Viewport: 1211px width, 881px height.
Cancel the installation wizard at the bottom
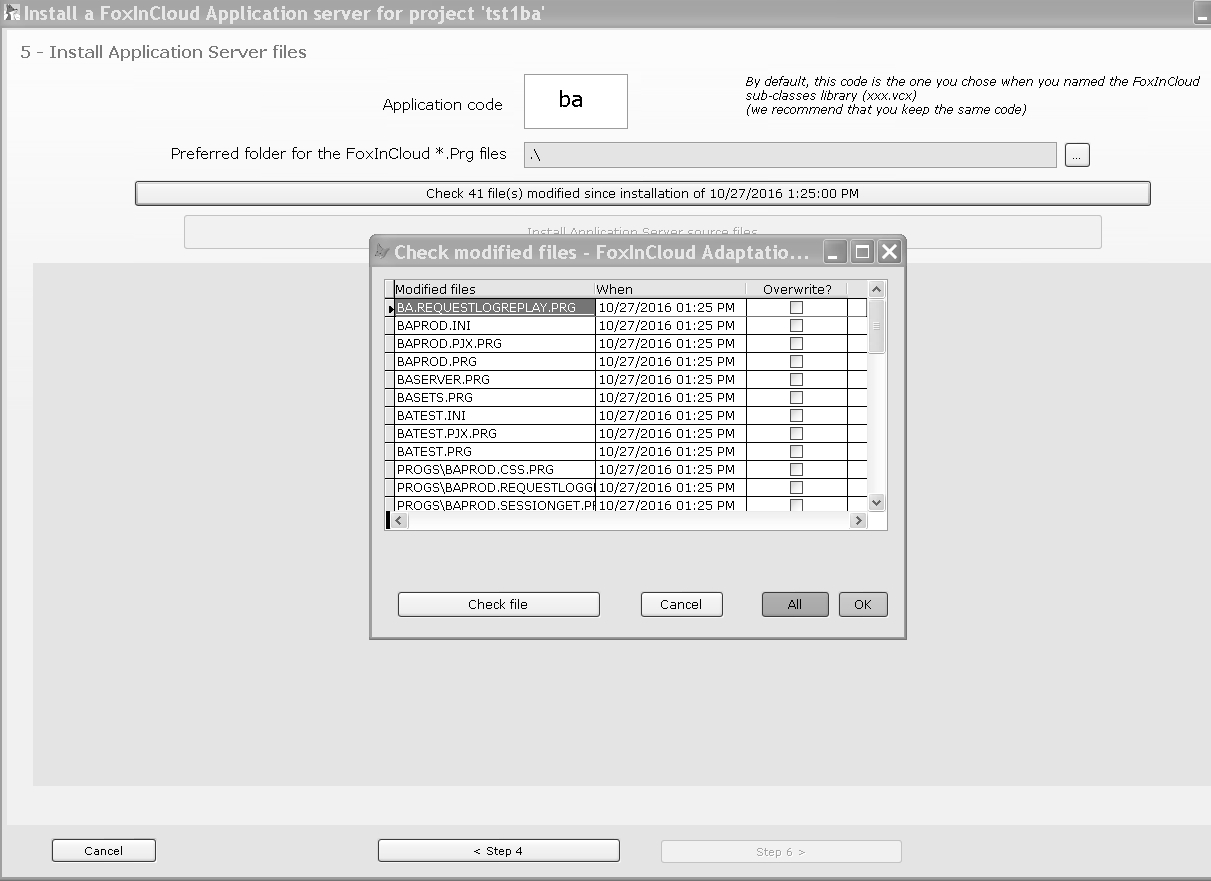click(104, 851)
